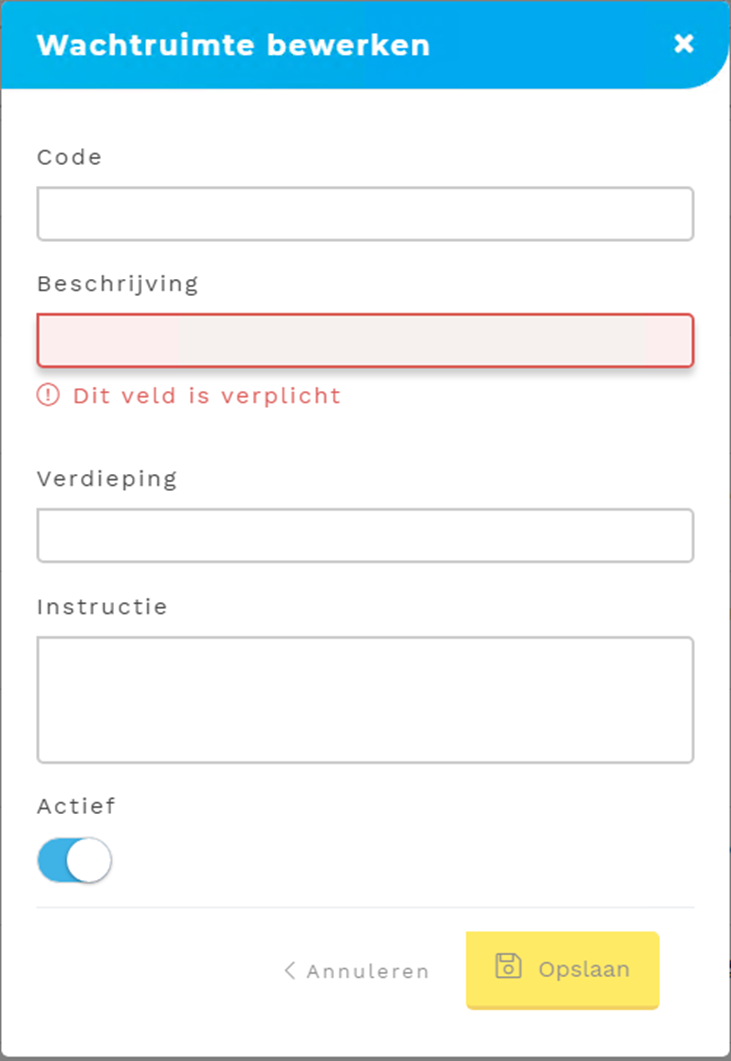Viewport: 731px width, 1061px height.
Task: Click into the red Beschrijving field
Action: click(x=365, y=341)
